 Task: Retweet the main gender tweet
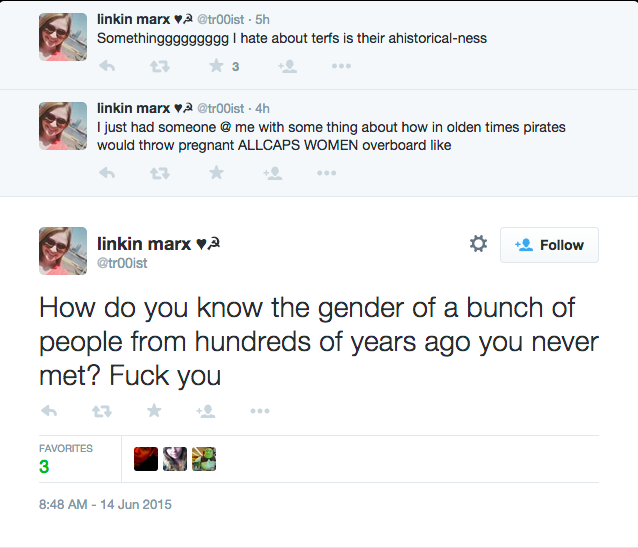tap(101, 411)
